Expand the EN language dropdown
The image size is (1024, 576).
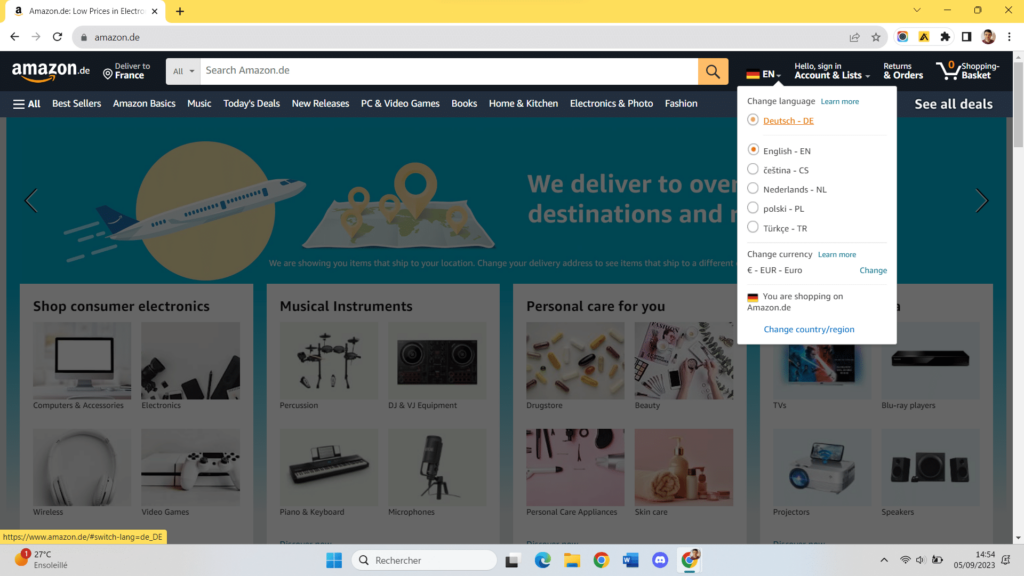click(x=764, y=74)
